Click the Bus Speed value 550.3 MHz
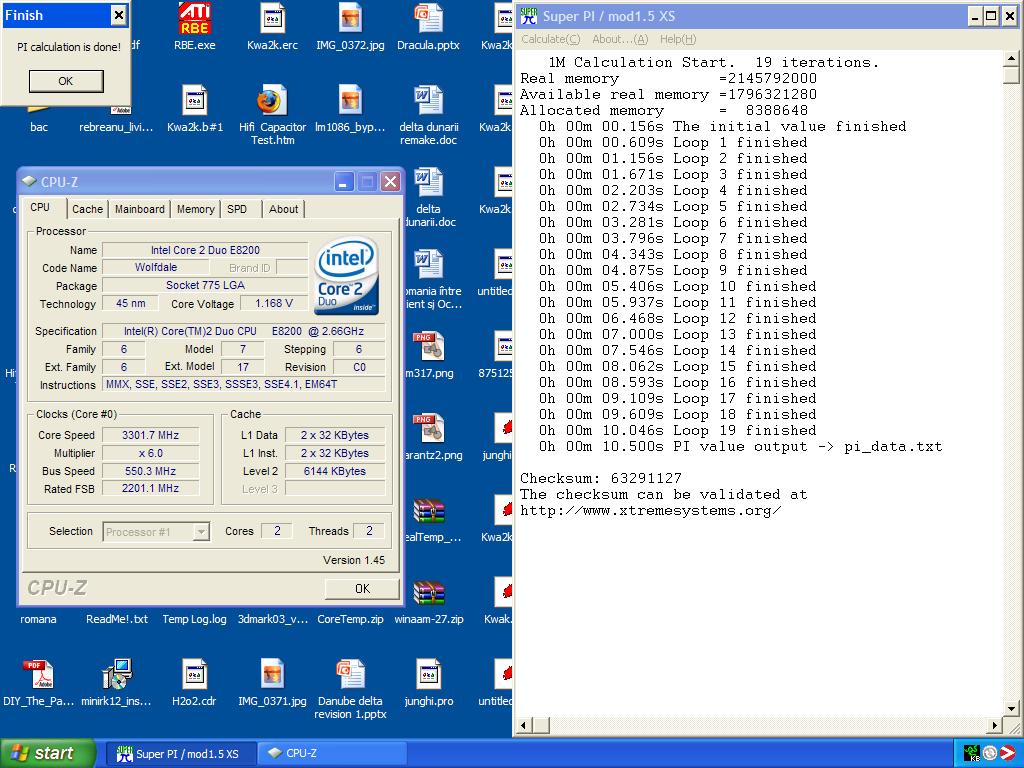The image size is (1024, 768). [x=150, y=471]
